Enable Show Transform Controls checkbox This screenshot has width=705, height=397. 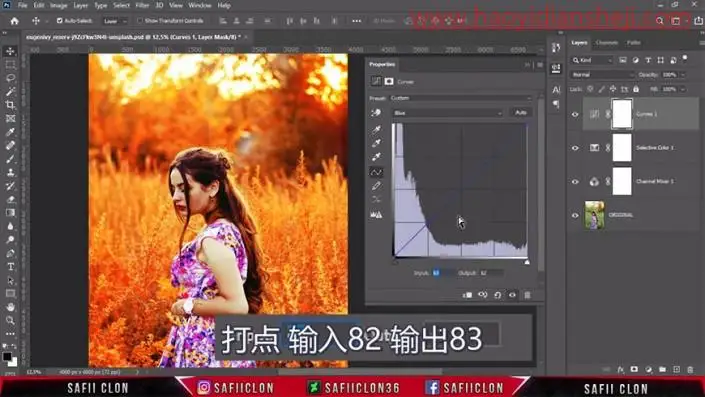point(140,21)
